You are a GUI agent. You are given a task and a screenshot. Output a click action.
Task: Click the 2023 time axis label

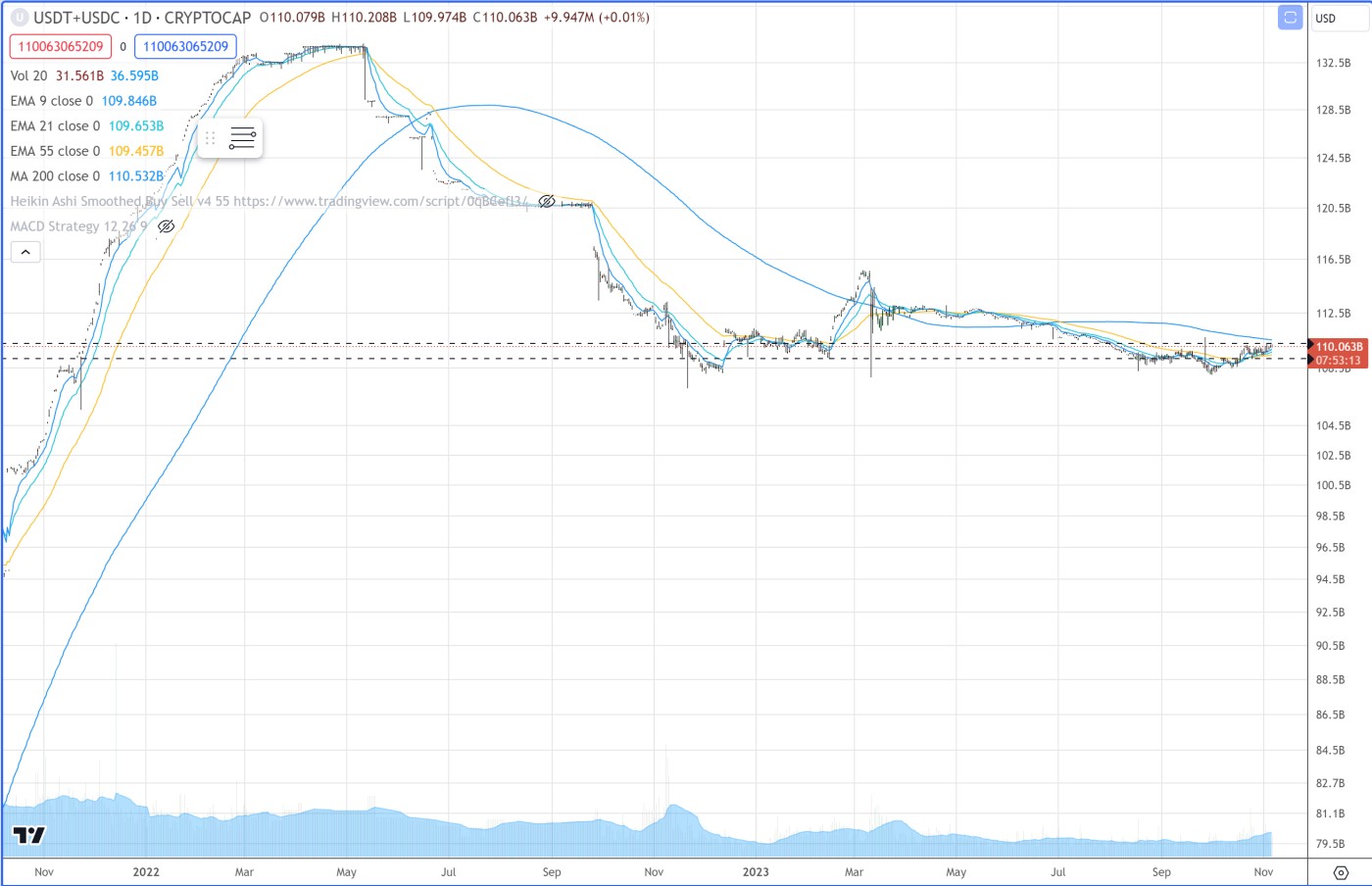click(756, 872)
